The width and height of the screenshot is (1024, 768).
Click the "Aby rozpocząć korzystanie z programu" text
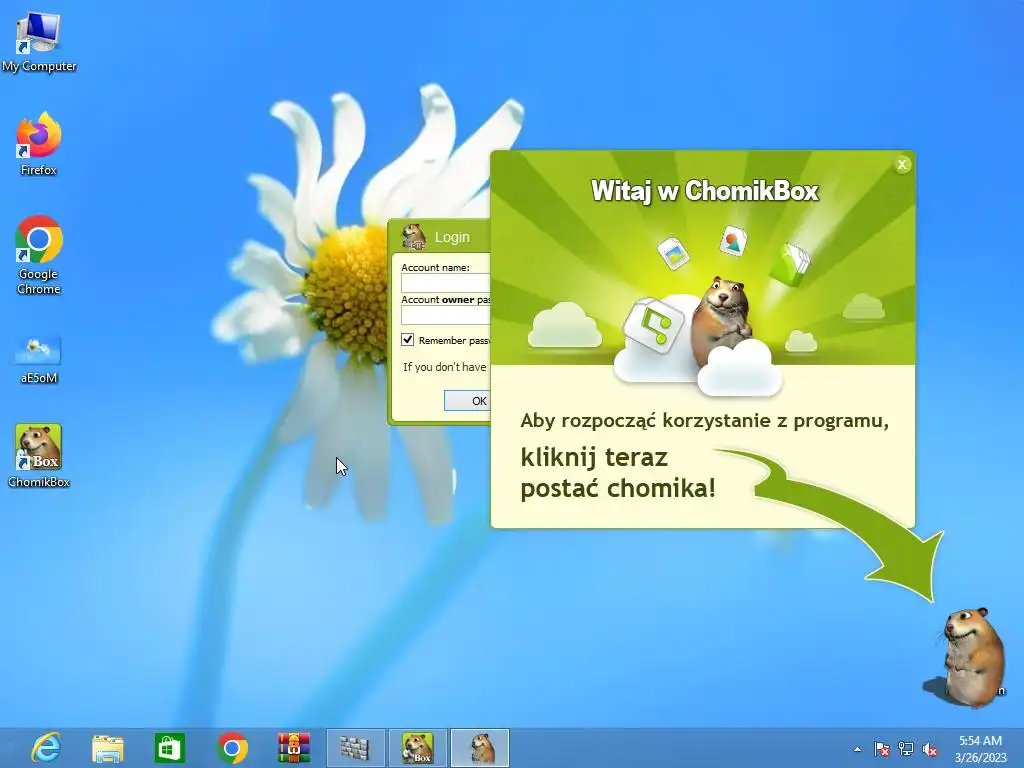tap(704, 421)
